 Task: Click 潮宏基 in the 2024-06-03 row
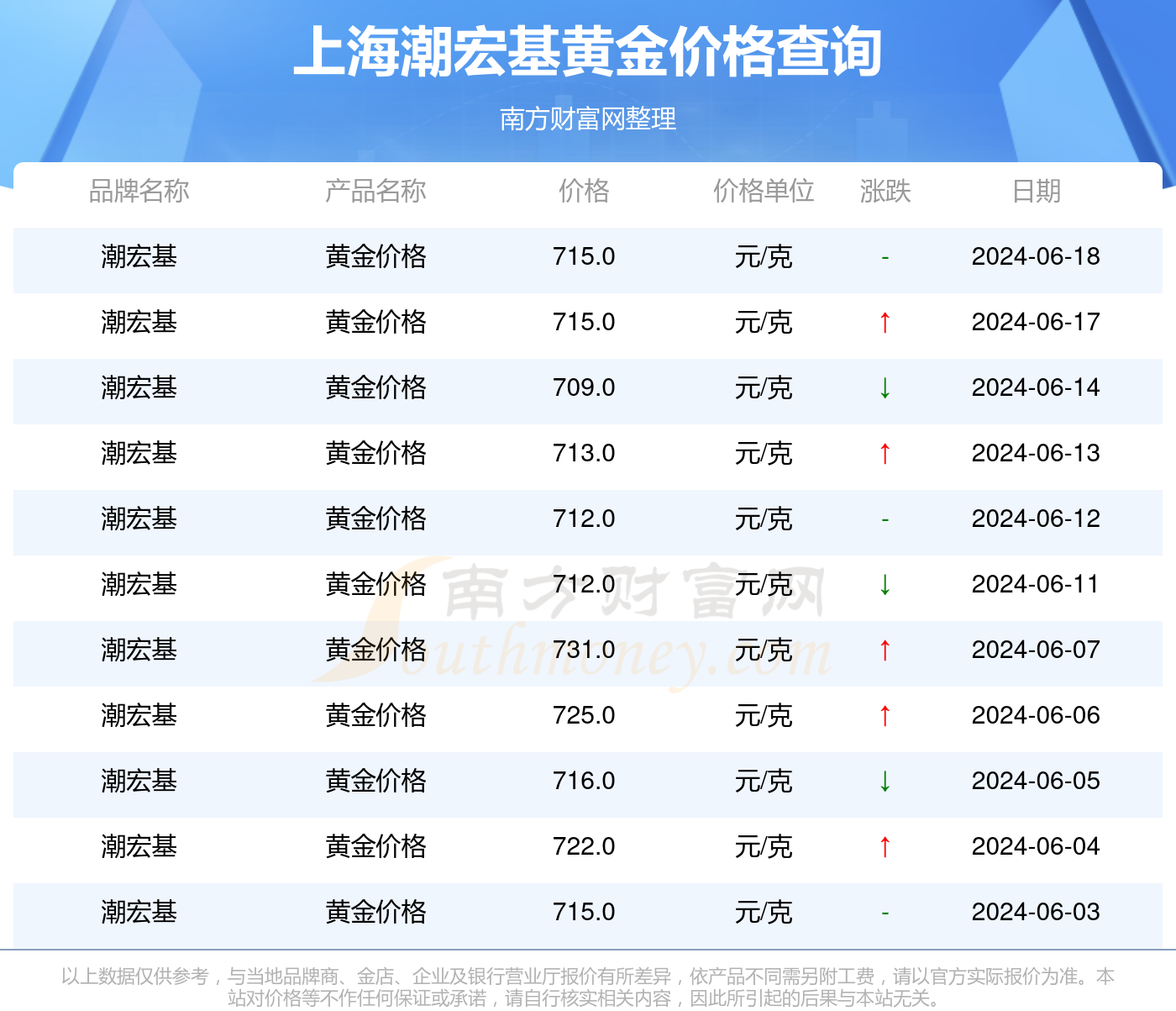pyautogui.click(x=139, y=912)
